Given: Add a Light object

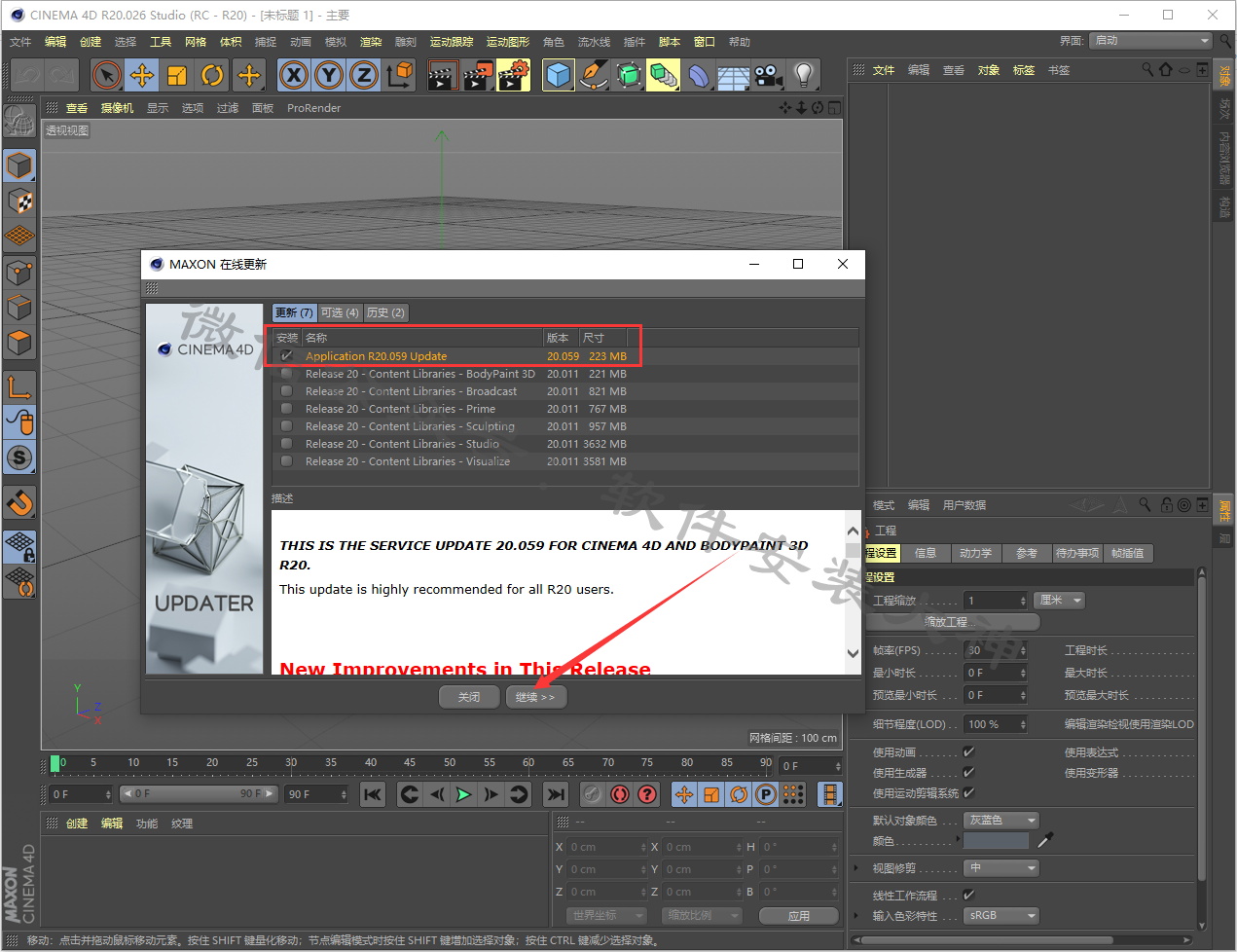Looking at the screenshot, I should coord(804,75).
